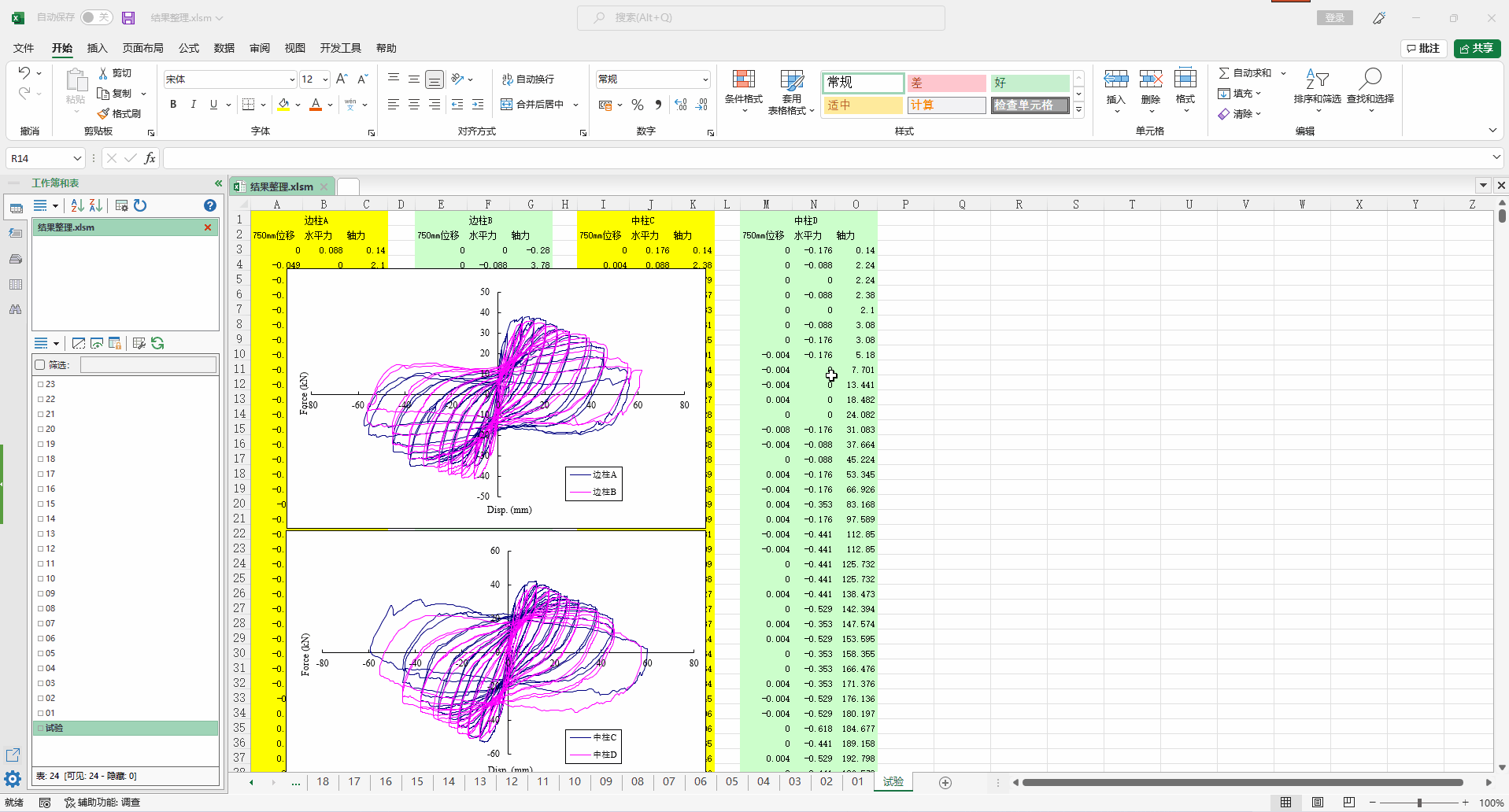This screenshot has width=1509, height=812.
Task: Click the increase decimal icon
Action: point(681,105)
